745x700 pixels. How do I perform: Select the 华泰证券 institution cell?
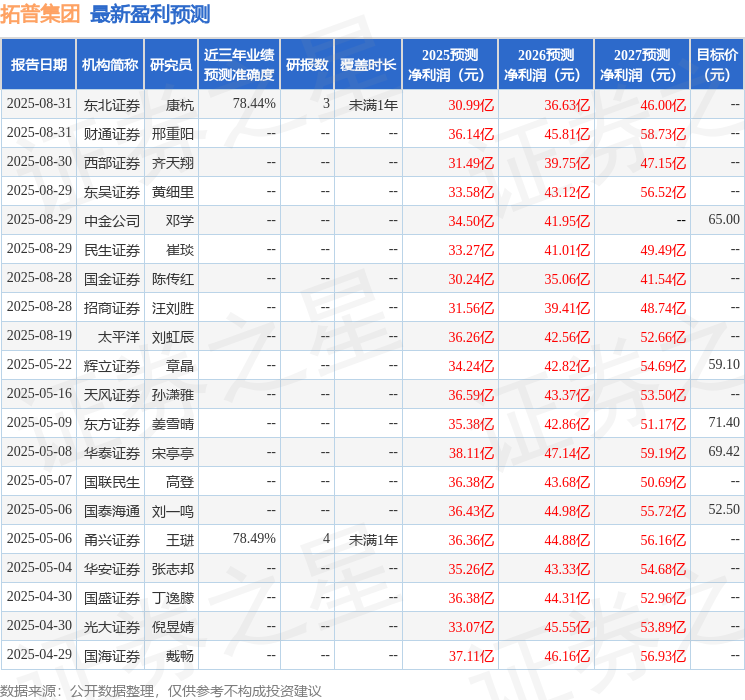coord(112,453)
